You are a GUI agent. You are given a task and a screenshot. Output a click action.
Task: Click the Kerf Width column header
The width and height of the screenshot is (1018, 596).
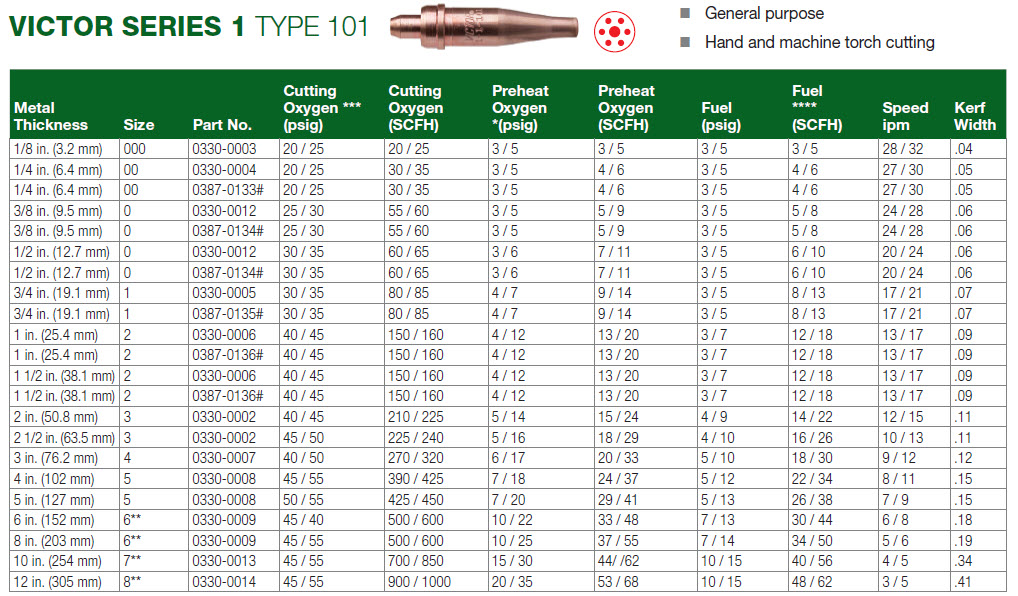tap(975, 116)
